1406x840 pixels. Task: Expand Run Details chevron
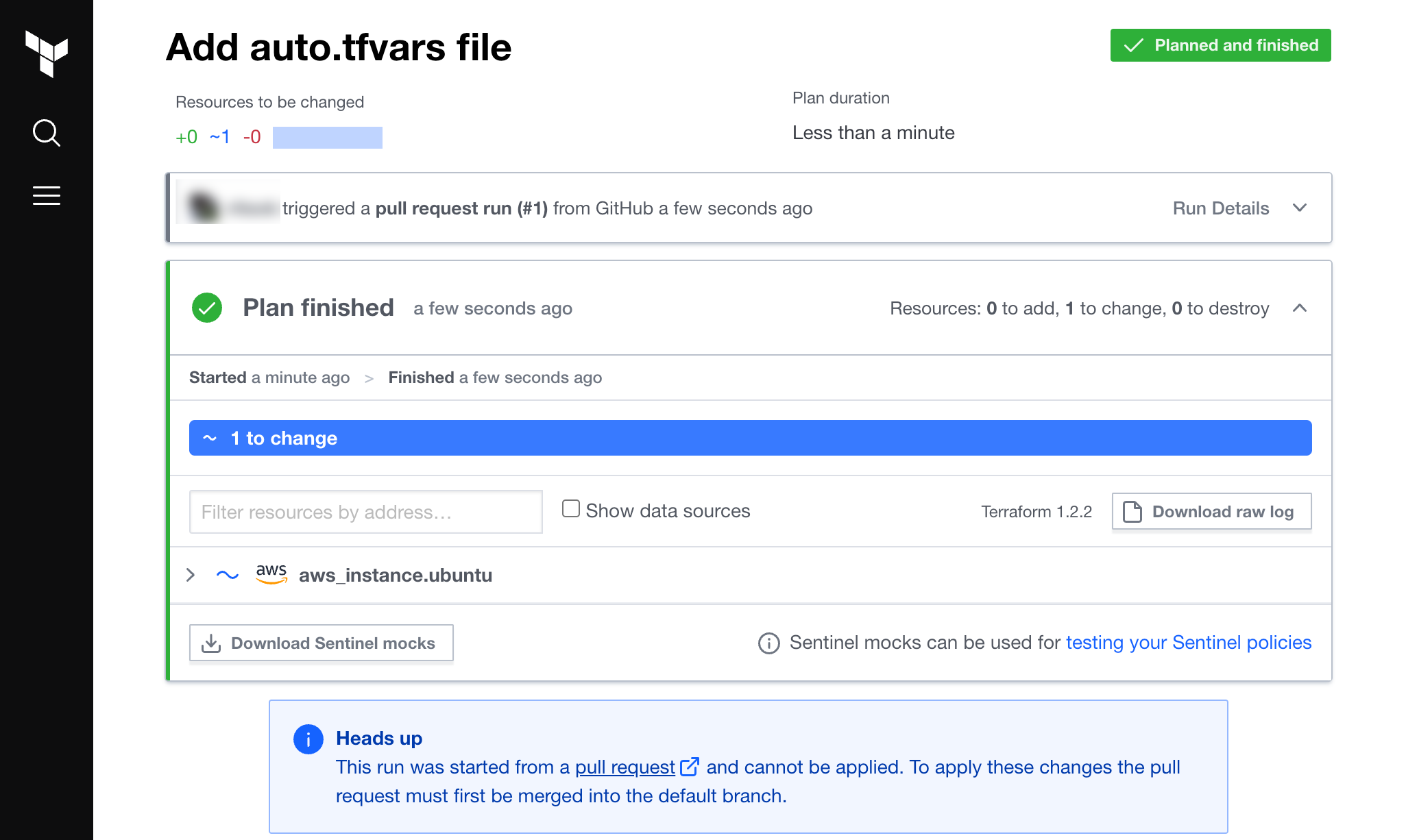[1300, 208]
